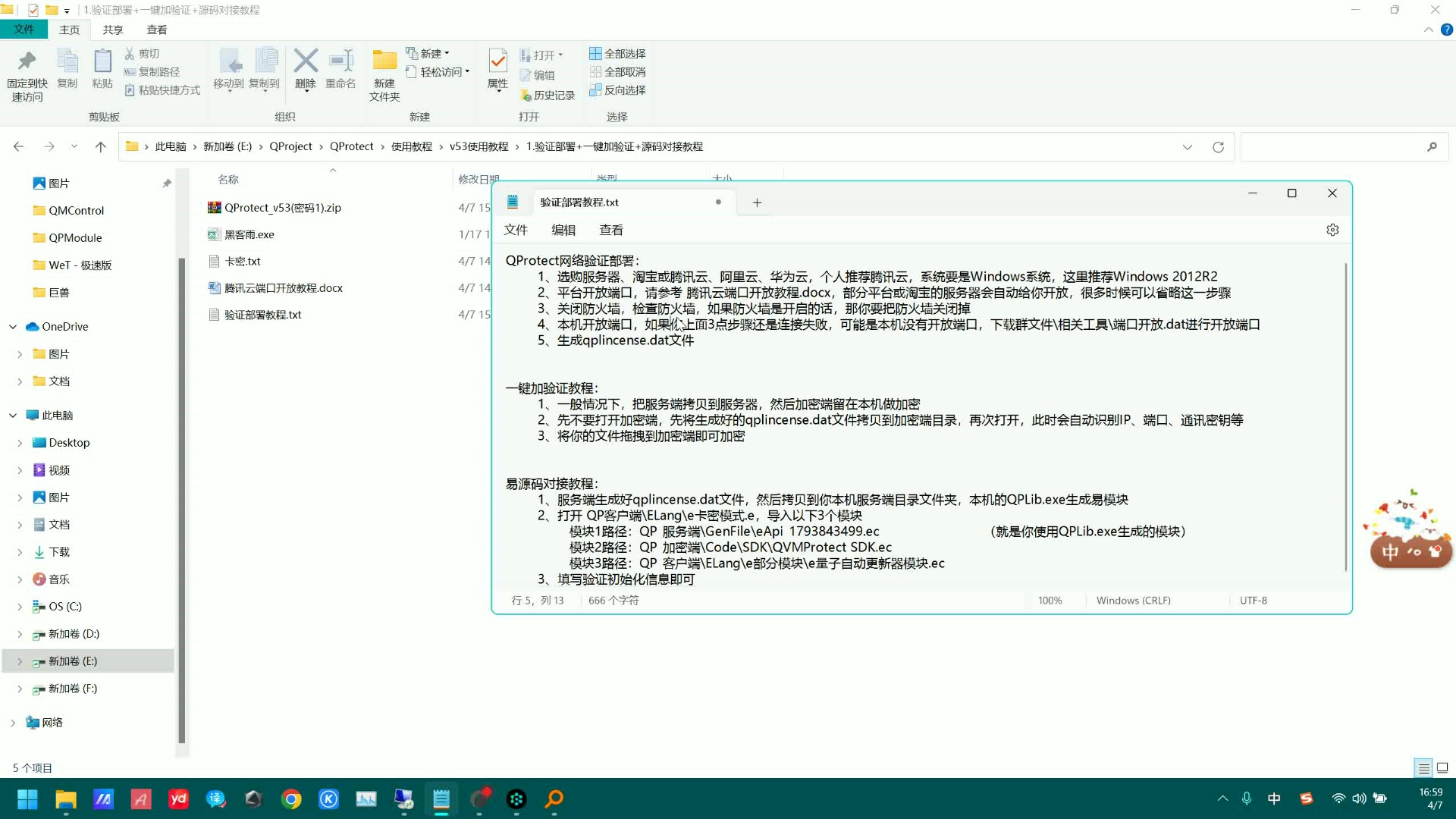The height and width of the screenshot is (819, 1456).
Task: Click the Cut scissors button
Action: [142, 54]
